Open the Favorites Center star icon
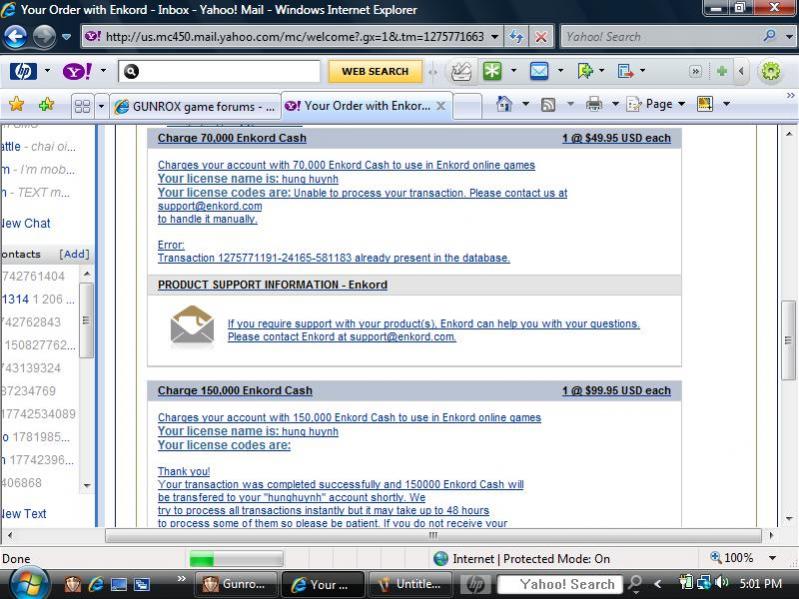This screenshot has height=599, width=799. coord(17,104)
